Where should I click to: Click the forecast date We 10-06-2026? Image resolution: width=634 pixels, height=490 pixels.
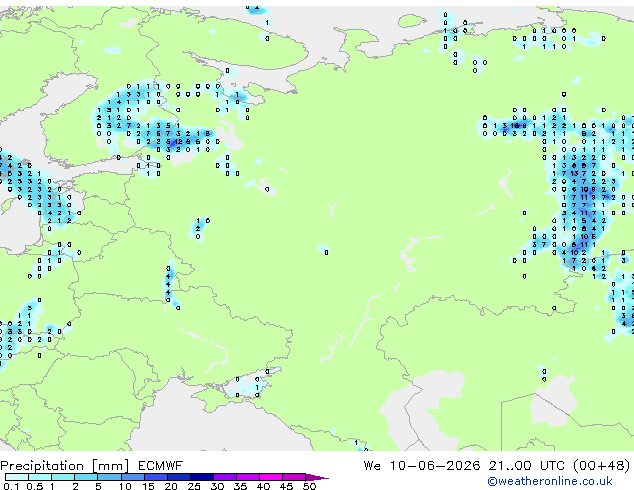coord(422,466)
